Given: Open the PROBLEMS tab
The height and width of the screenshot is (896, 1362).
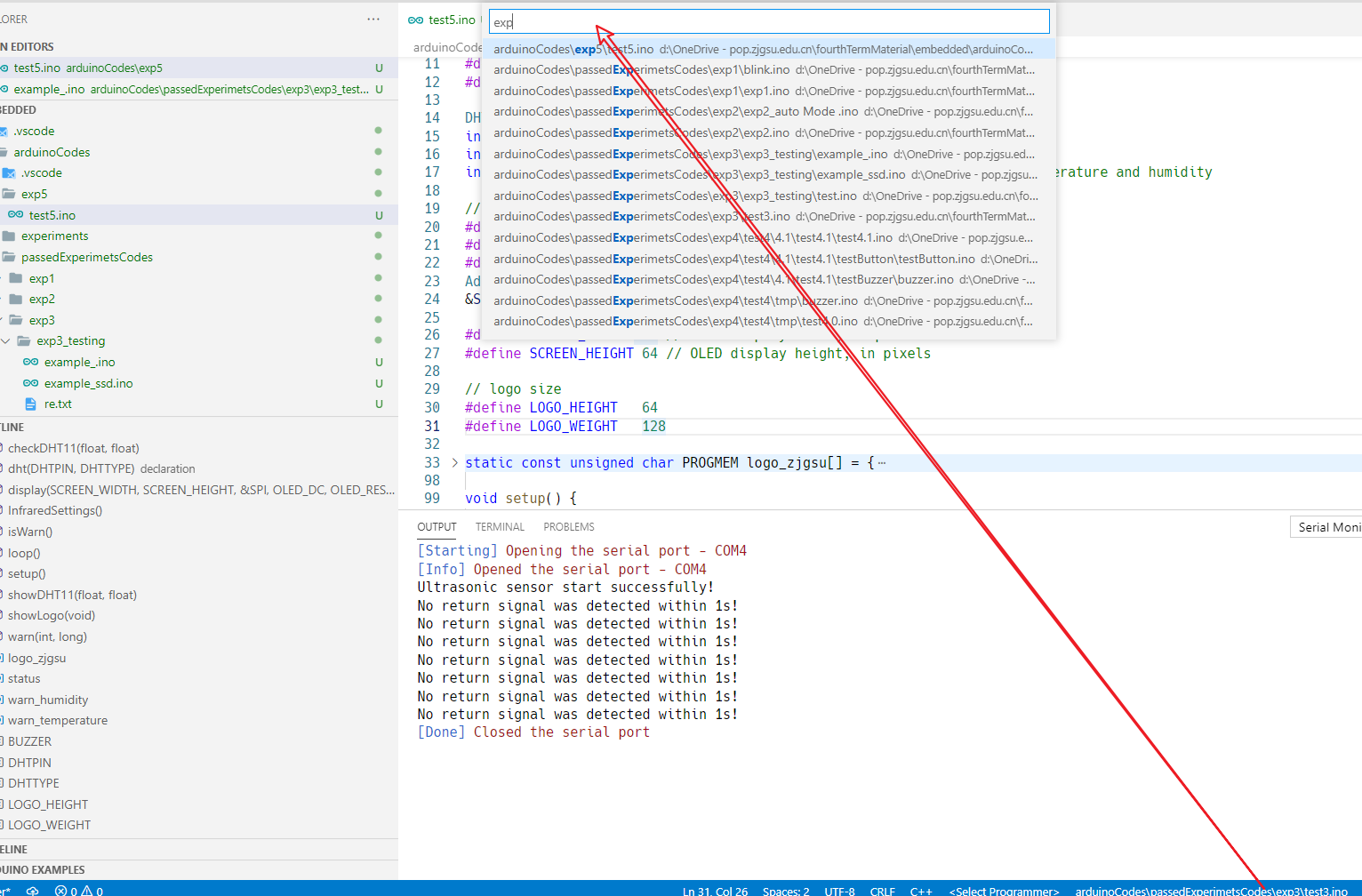Looking at the screenshot, I should (x=568, y=526).
